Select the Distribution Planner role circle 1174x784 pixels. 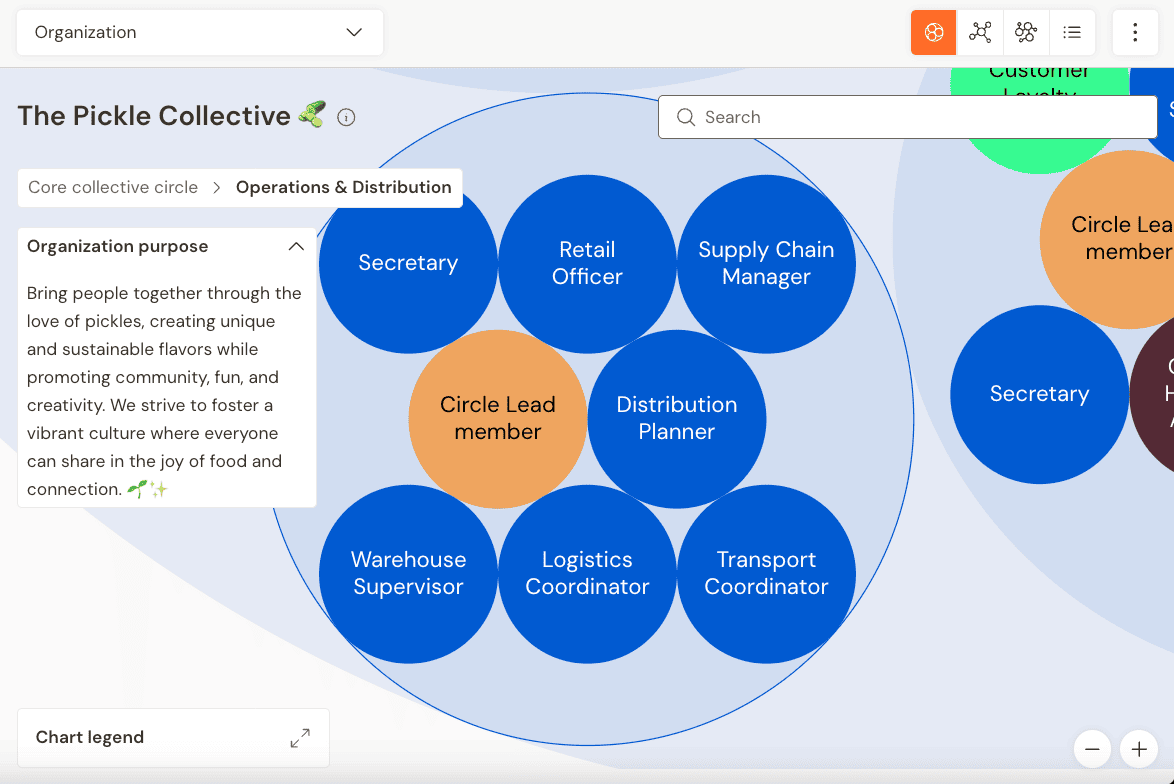pyautogui.click(x=677, y=419)
